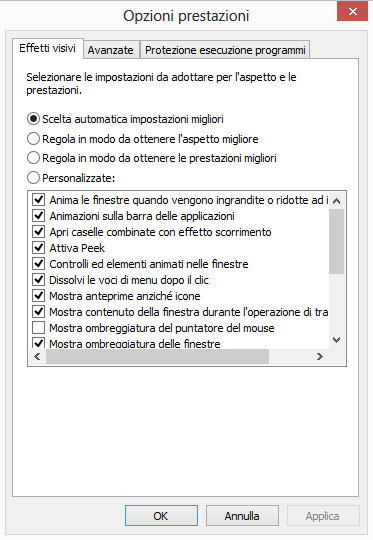Click the Annulla button

(242, 516)
